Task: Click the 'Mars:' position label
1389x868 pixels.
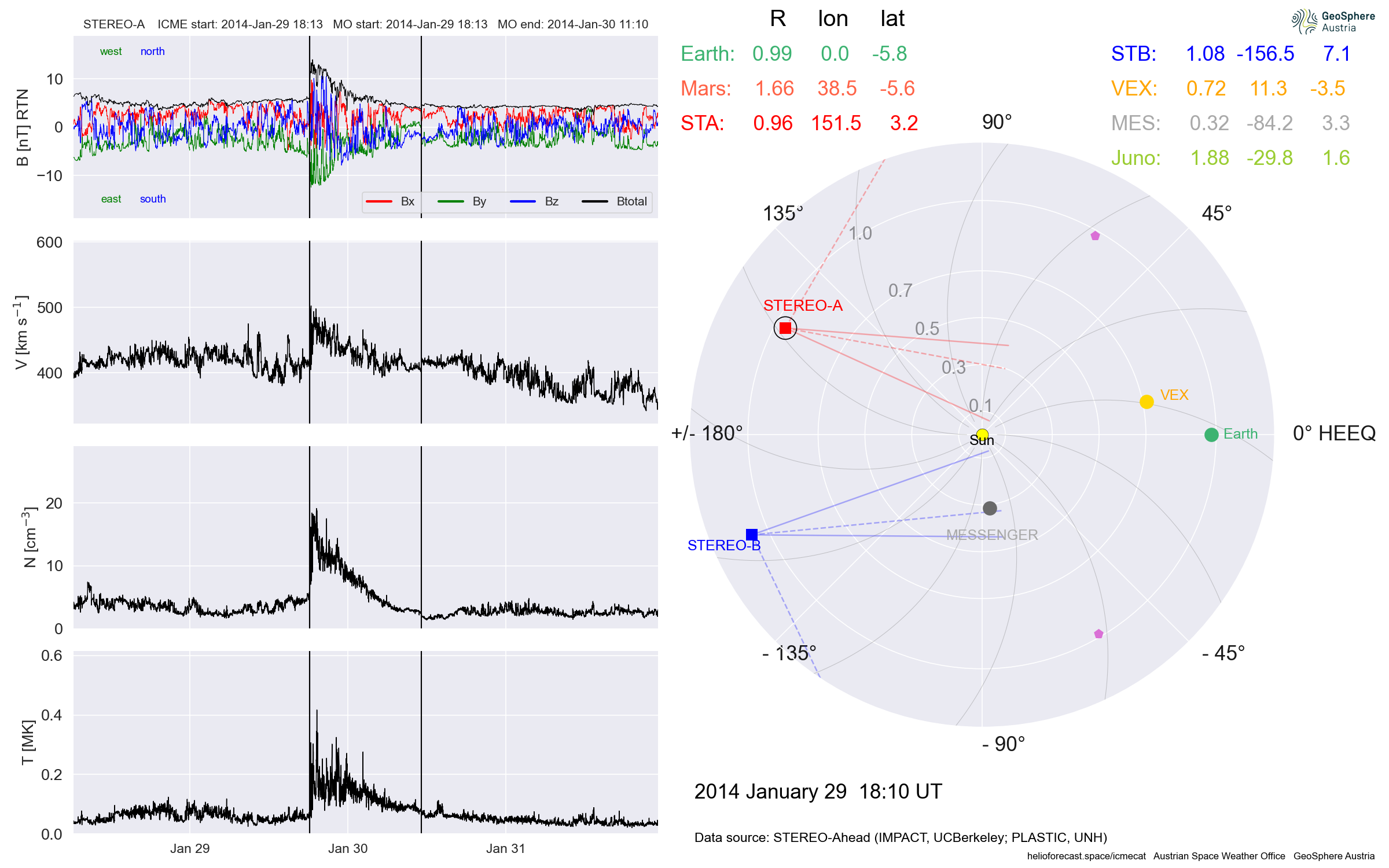Action: [x=705, y=89]
